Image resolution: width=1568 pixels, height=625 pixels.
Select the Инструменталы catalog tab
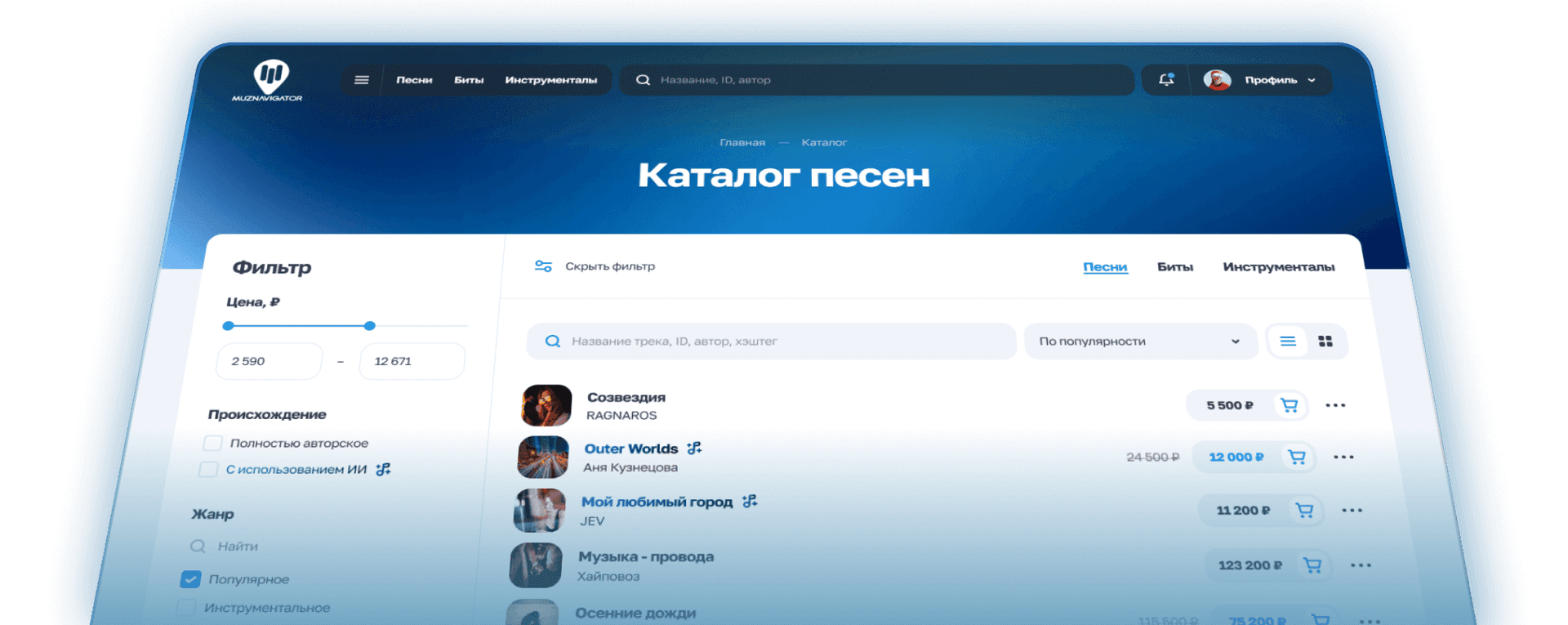(1279, 267)
